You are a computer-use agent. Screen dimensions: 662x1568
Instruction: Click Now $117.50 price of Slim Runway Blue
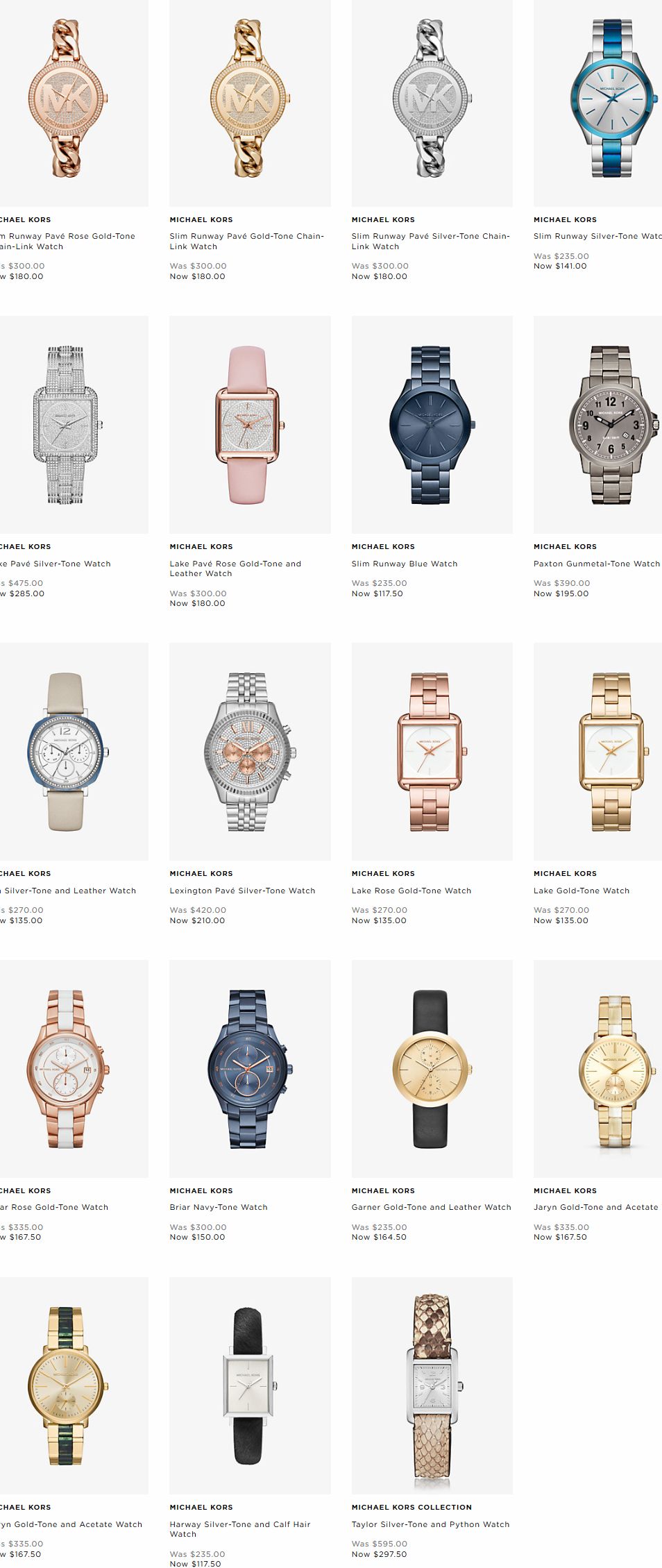click(377, 593)
